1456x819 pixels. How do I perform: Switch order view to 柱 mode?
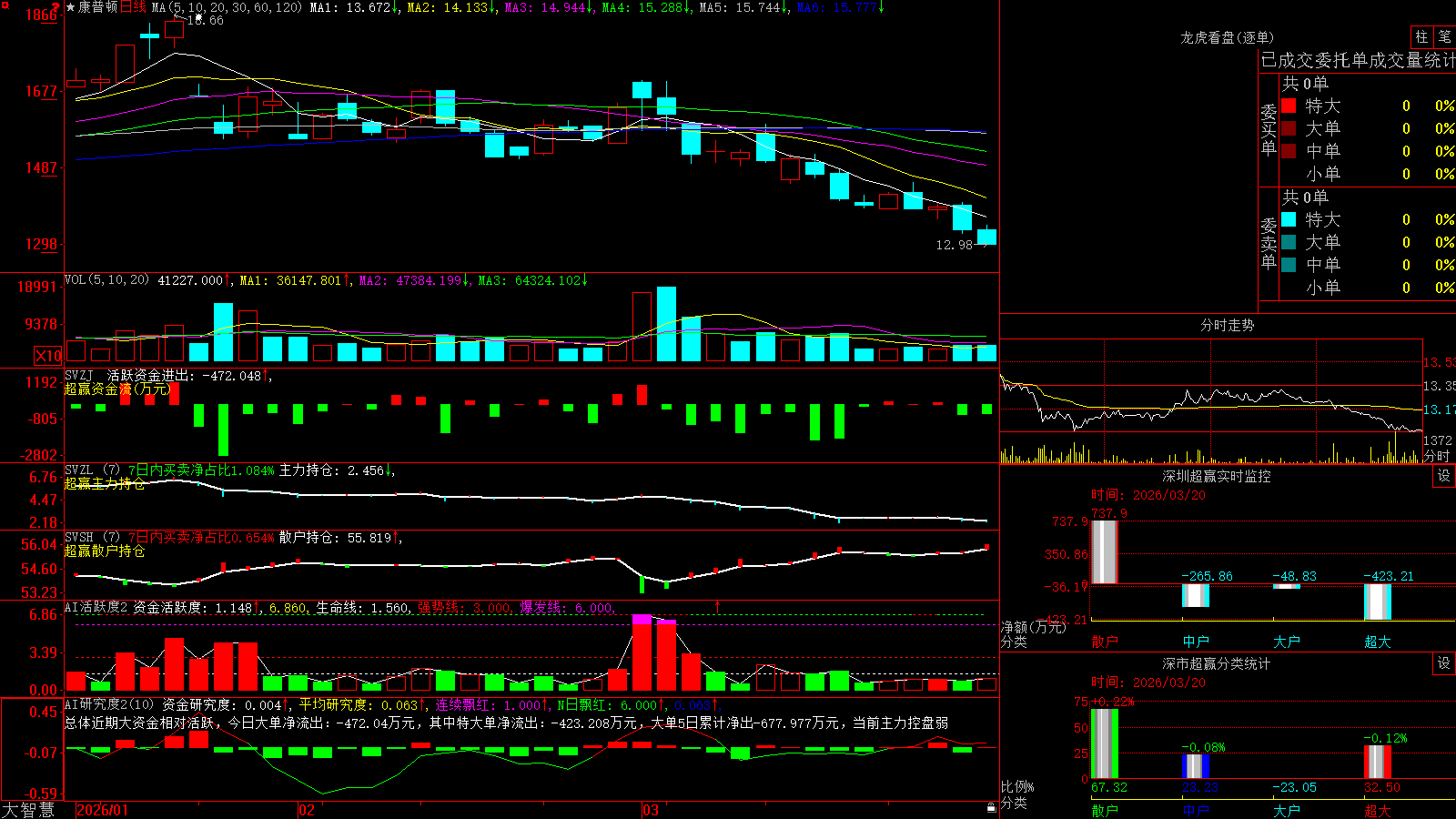coord(1421,37)
